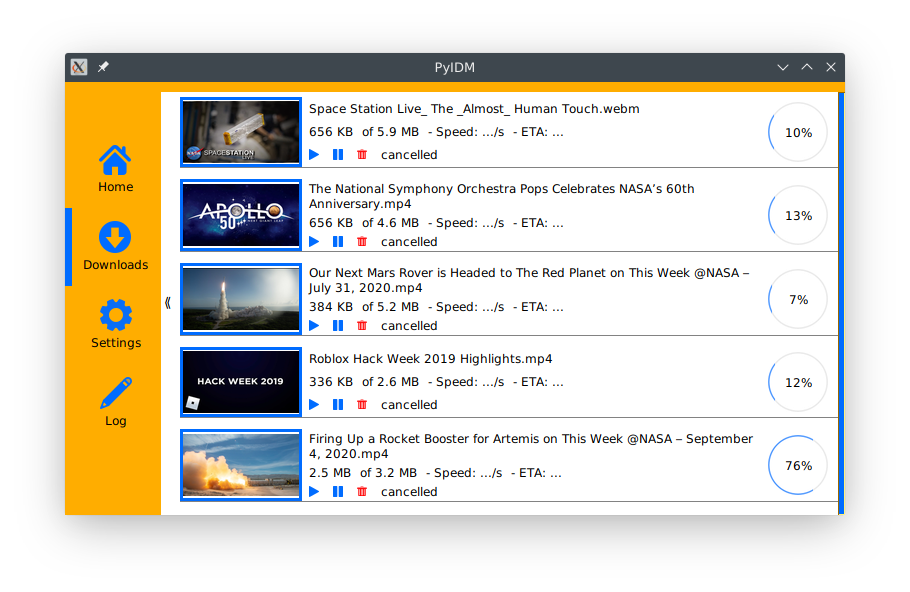Open the Home page from sidebar

pos(115,168)
